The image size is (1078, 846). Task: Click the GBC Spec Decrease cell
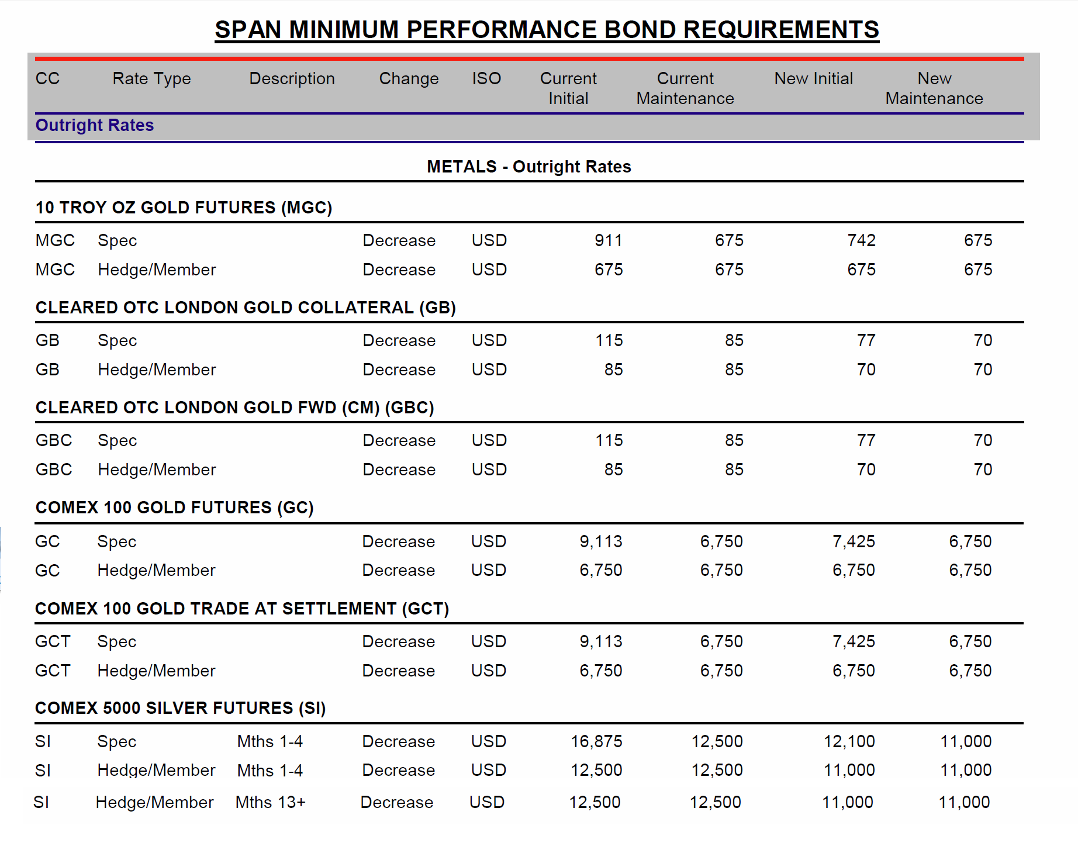[x=399, y=440]
